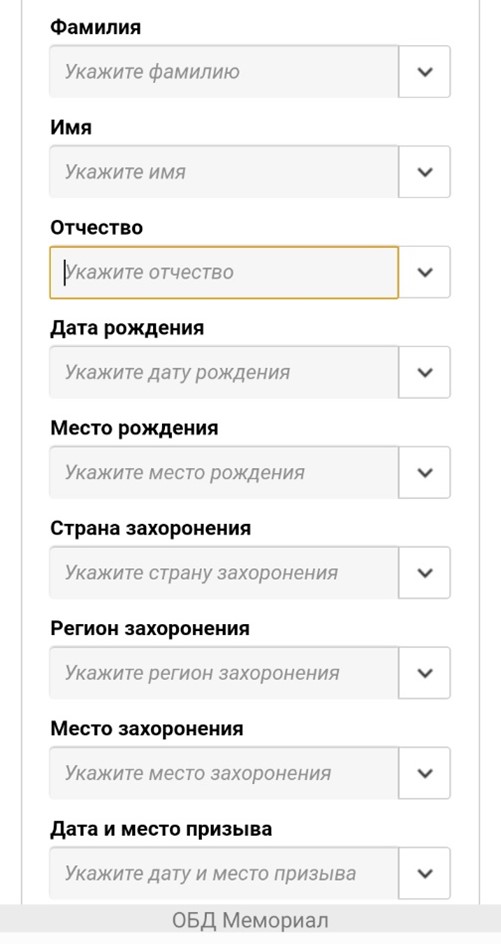Open the Фамилия dropdown arrow
Screen dimensions: 501x944
point(425,72)
